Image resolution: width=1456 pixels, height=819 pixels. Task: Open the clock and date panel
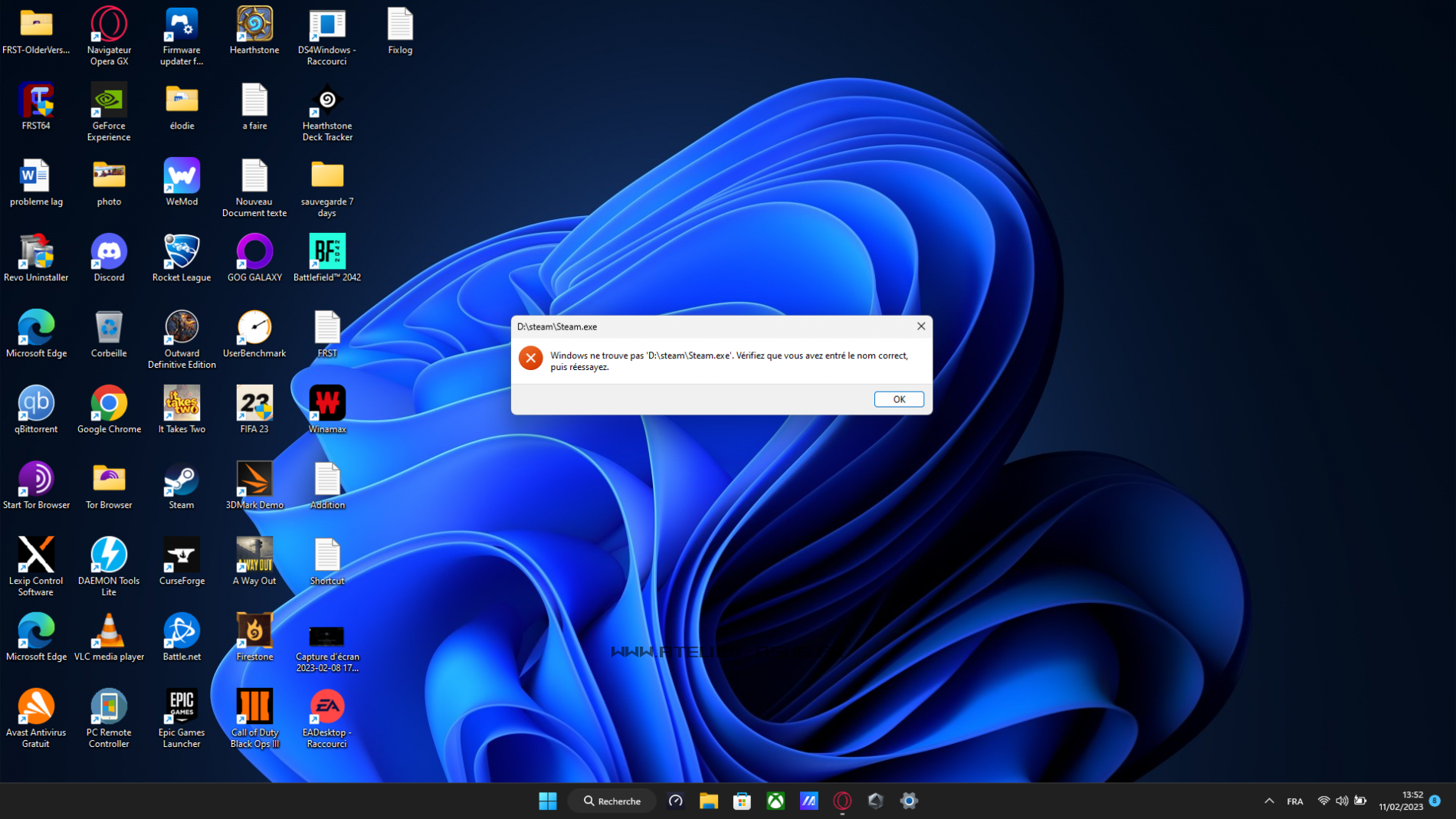point(1400,801)
